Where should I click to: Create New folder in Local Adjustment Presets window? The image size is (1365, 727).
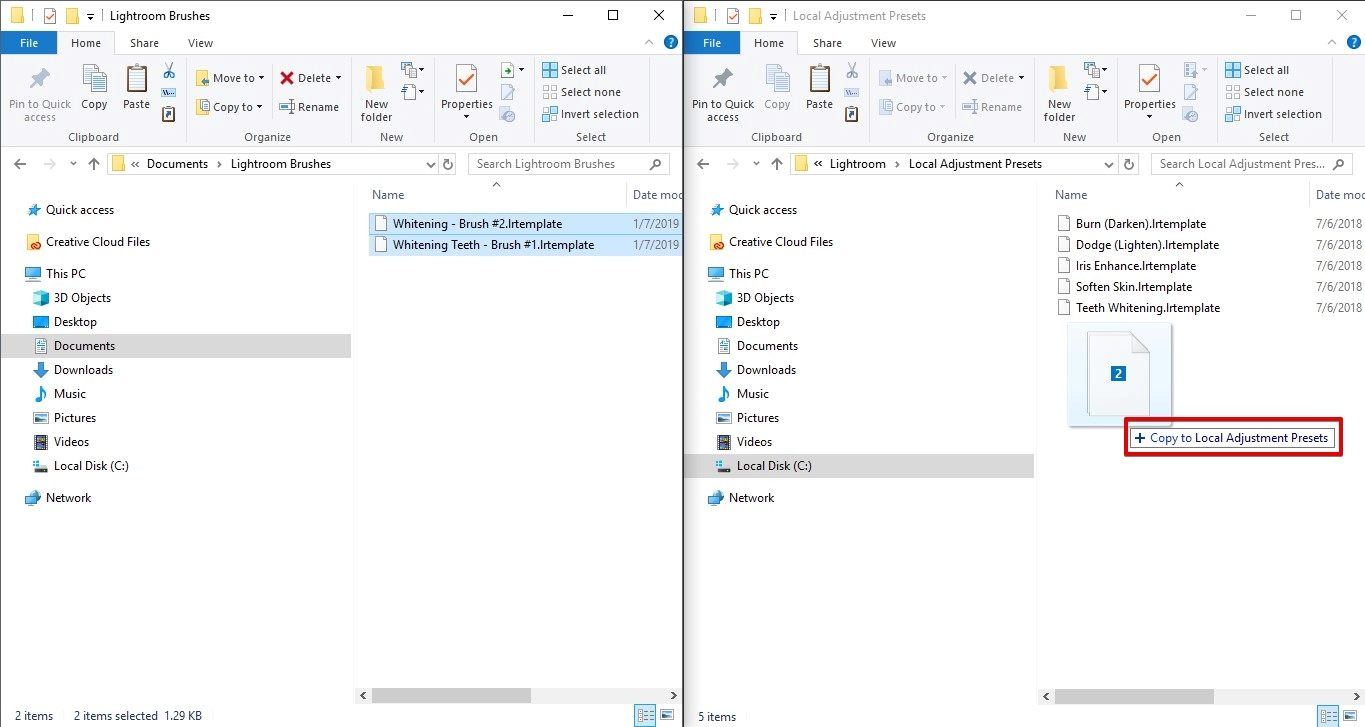1060,94
